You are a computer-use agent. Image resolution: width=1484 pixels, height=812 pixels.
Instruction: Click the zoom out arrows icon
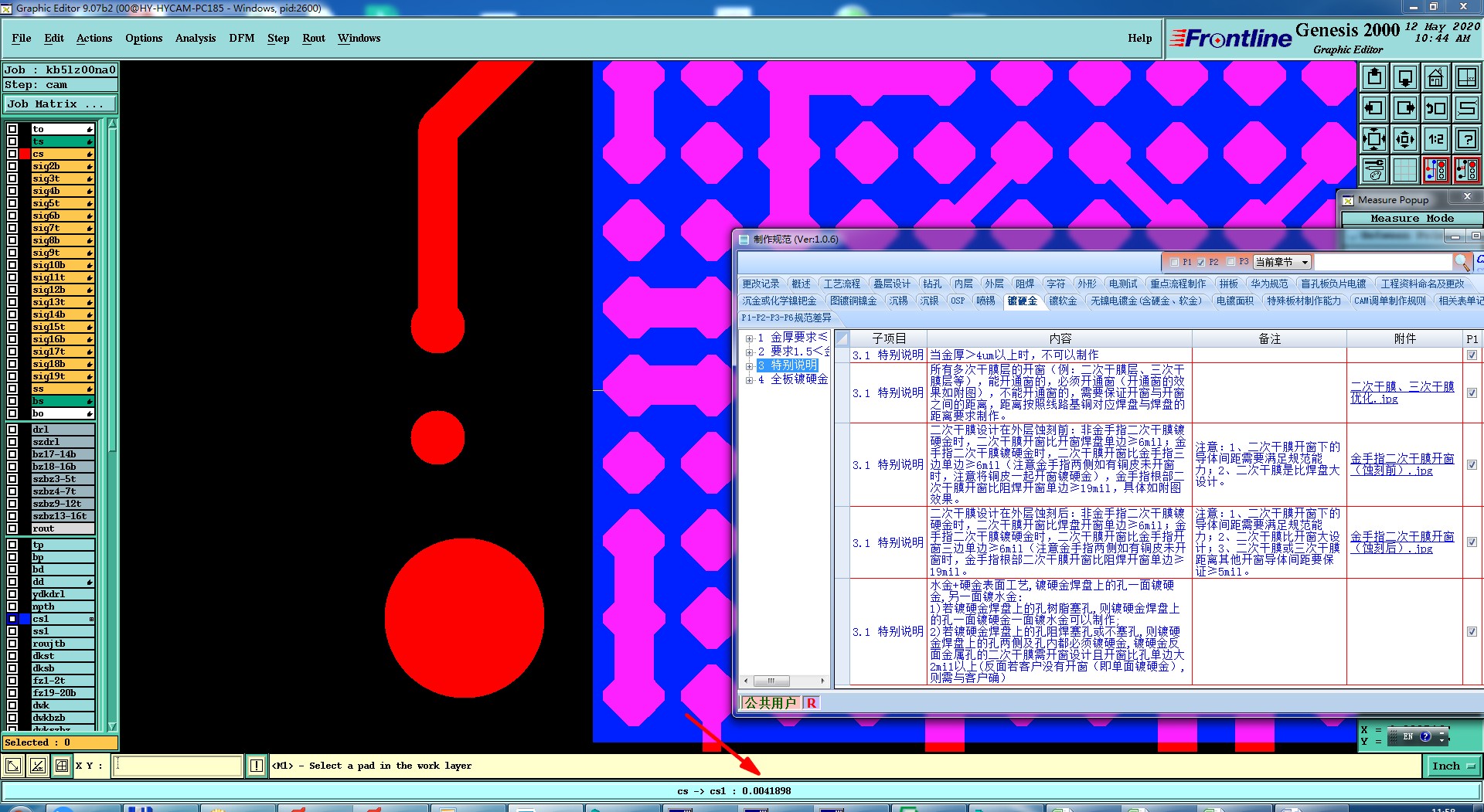pos(1405,139)
